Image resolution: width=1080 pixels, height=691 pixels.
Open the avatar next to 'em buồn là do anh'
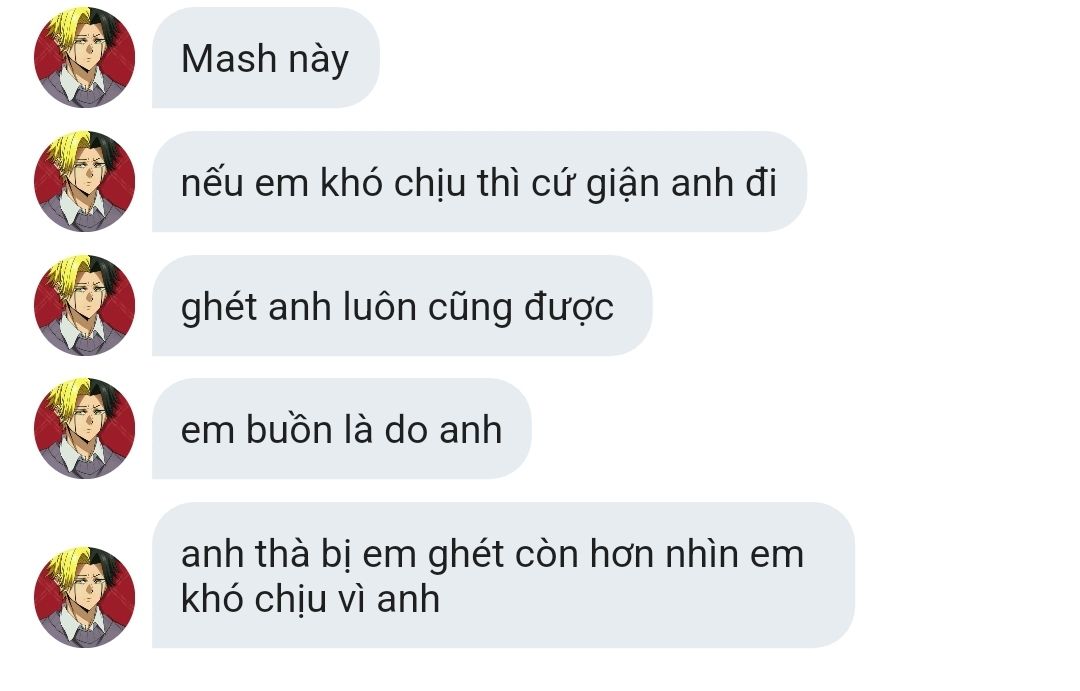click(84, 428)
